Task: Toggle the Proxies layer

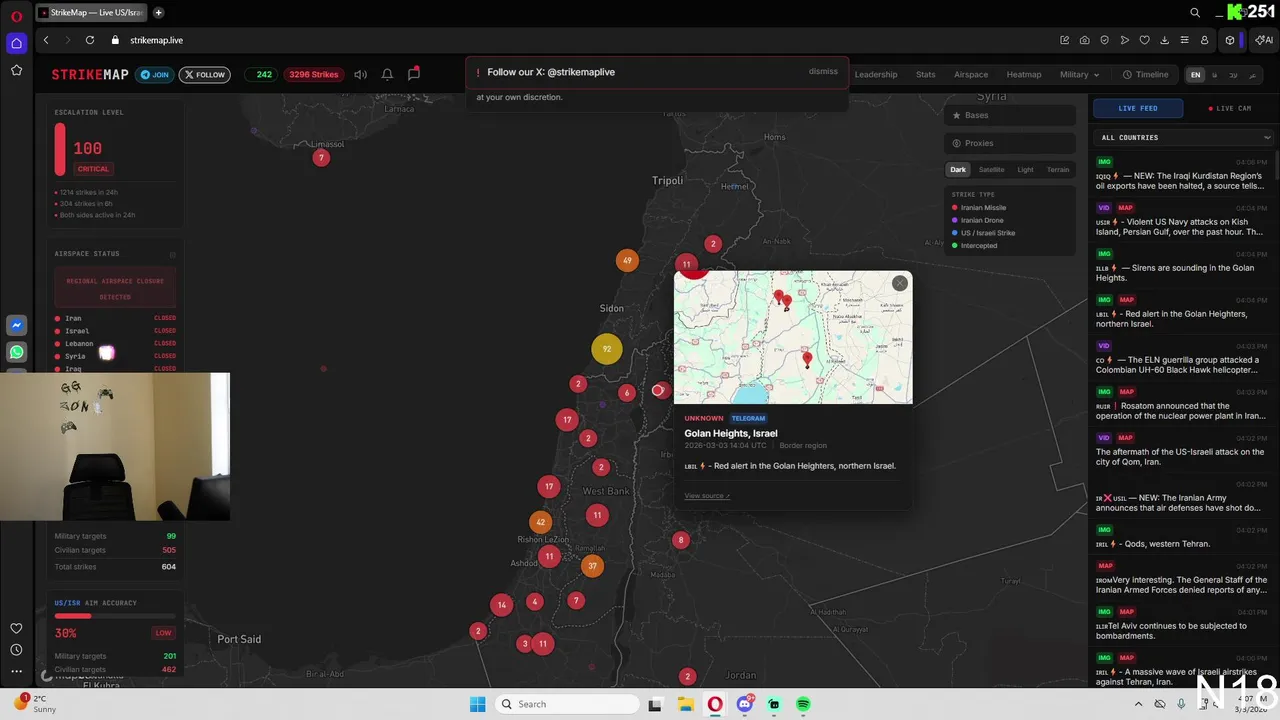Action: [1011, 143]
